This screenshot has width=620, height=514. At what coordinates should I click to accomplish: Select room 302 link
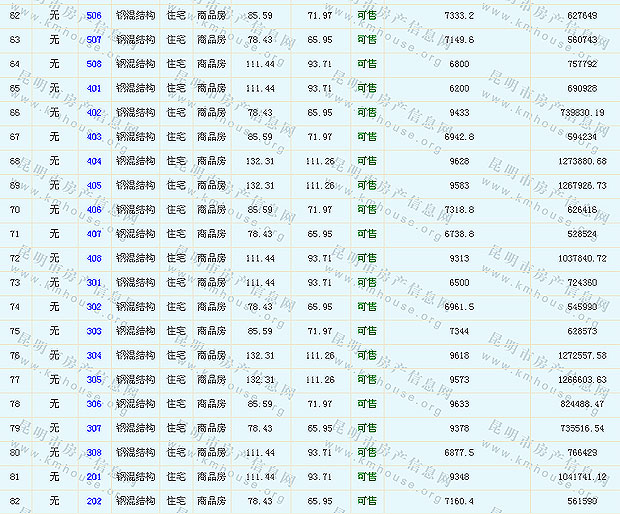(x=94, y=307)
